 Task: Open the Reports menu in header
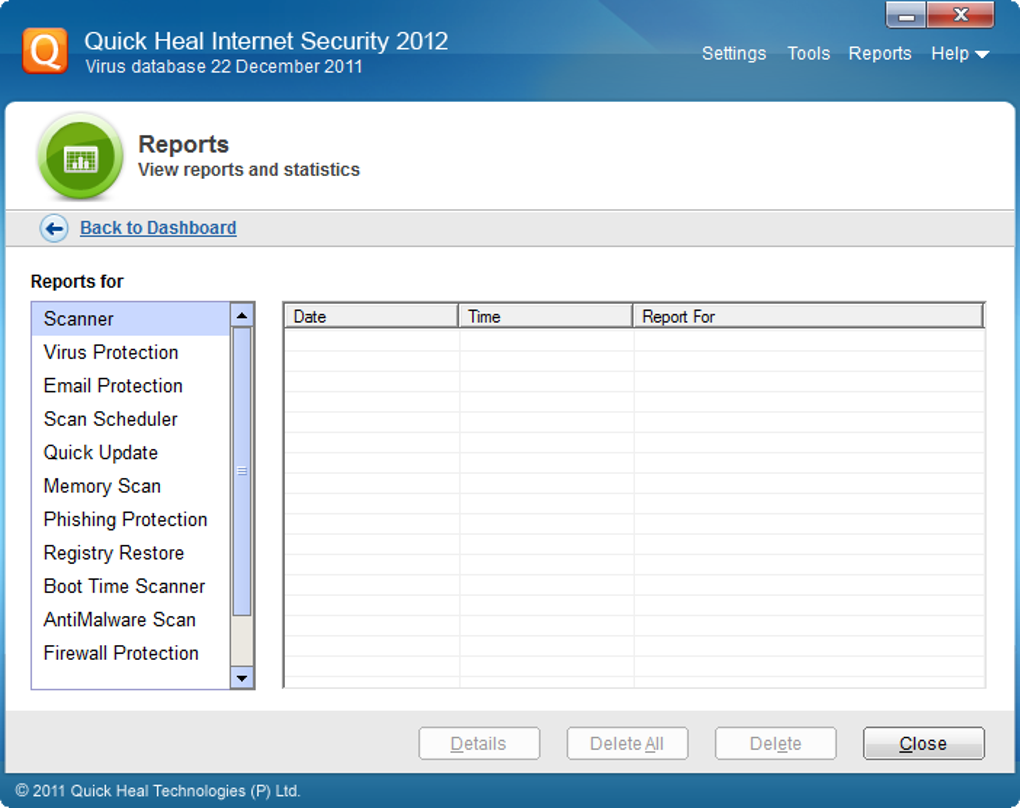coord(879,53)
